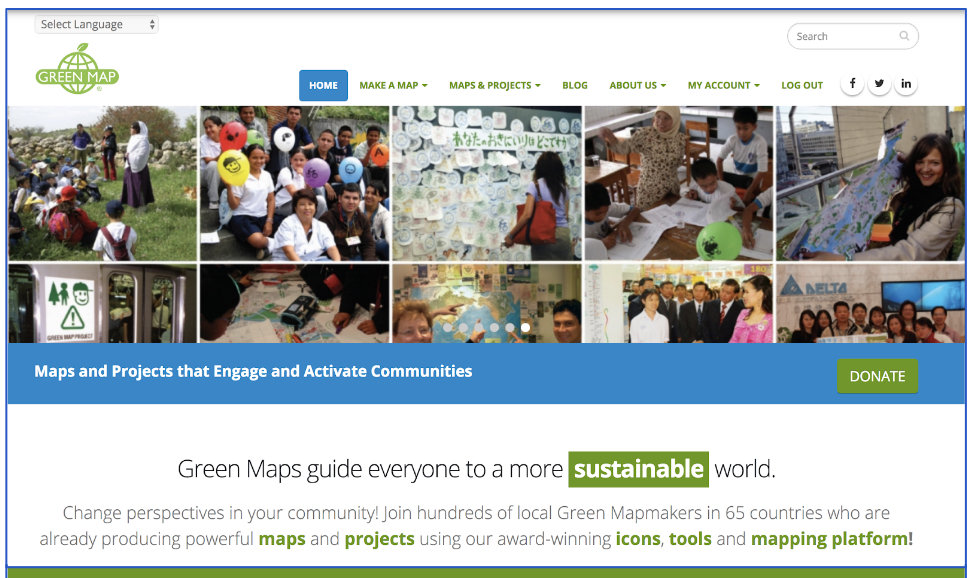This screenshot has height=578, width=978.
Task: Open the LinkedIn social icon
Action: pos(906,84)
